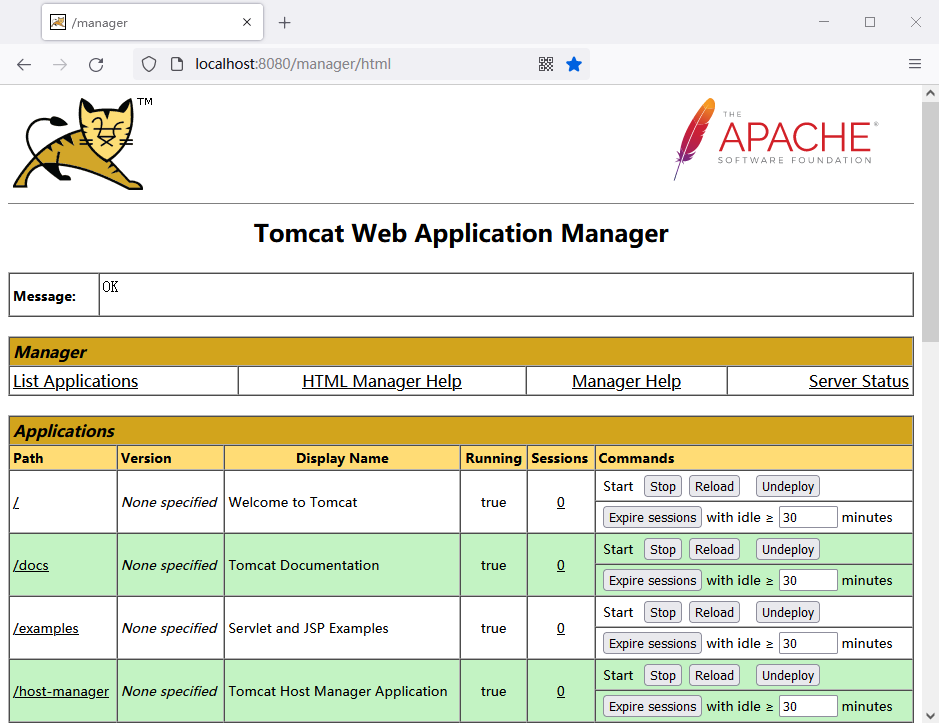Expire sessions for /docs application
The height and width of the screenshot is (723, 939).
(x=652, y=580)
